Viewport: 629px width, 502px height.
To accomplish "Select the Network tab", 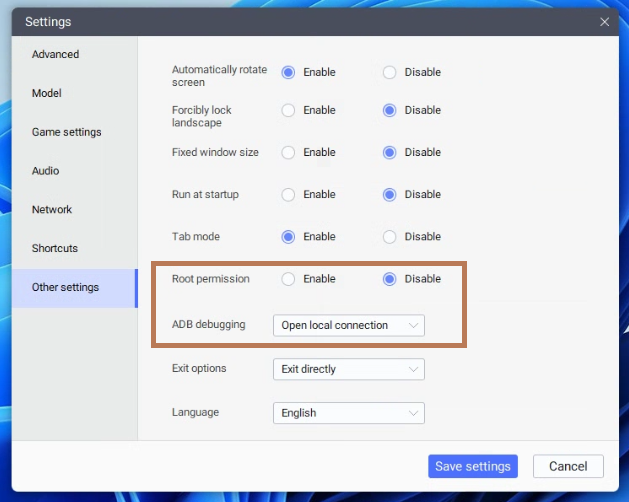I will click(52, 210).
